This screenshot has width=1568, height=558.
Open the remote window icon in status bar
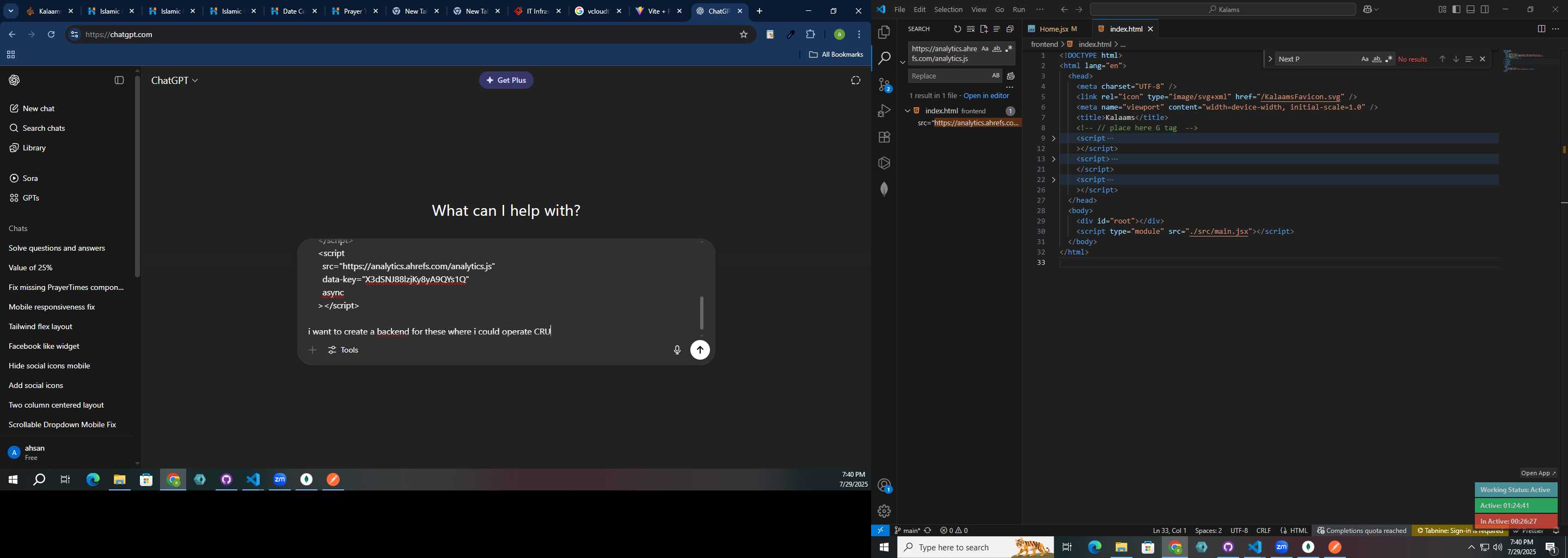880,531
